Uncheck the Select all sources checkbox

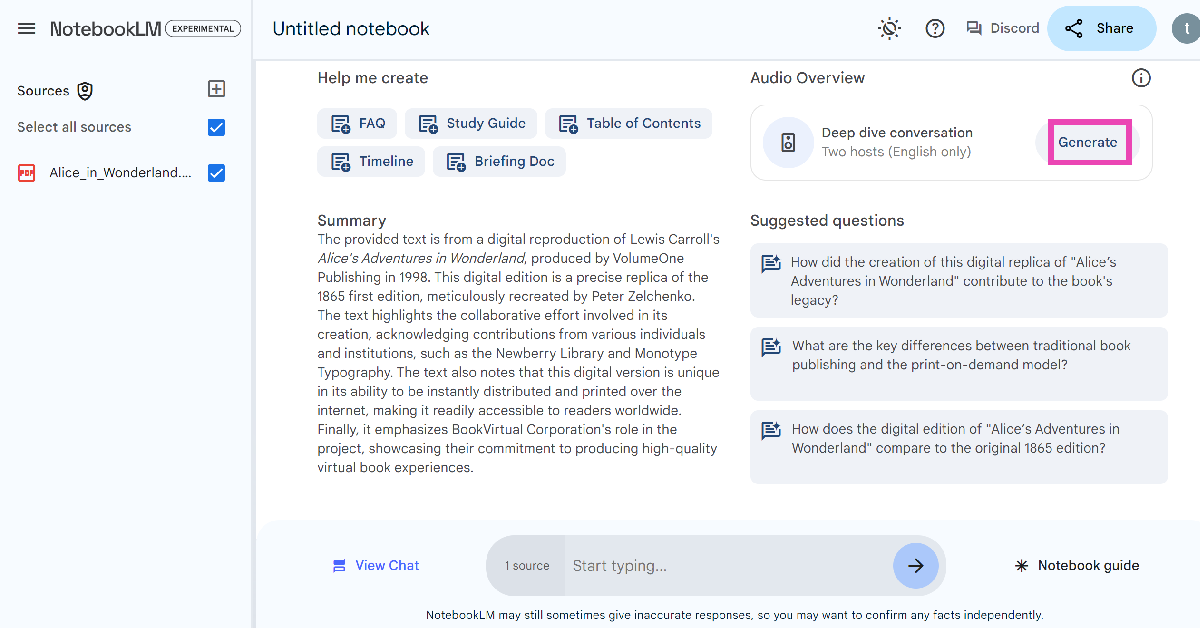click(x=216, y=127)
